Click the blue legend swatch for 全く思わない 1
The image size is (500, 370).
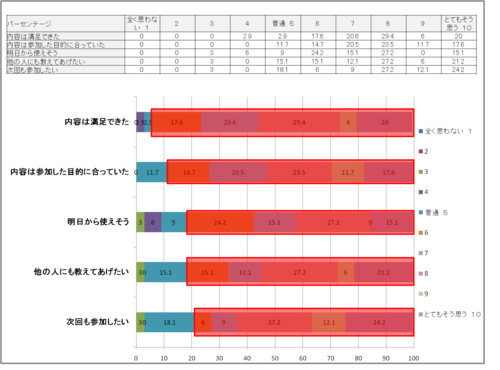click(x=421, y=131)
